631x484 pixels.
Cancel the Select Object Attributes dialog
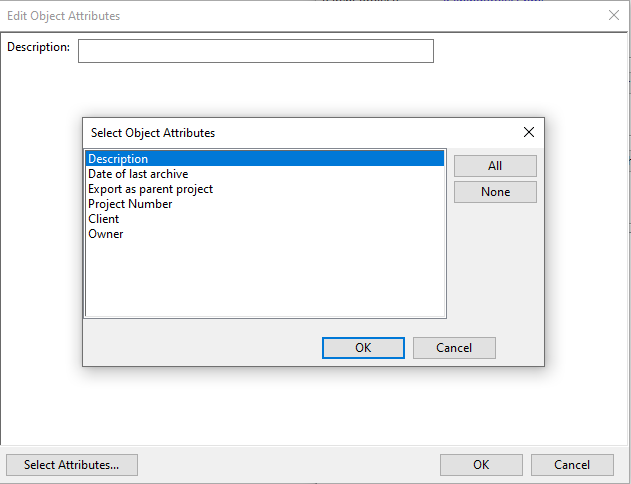click(454, 348)
